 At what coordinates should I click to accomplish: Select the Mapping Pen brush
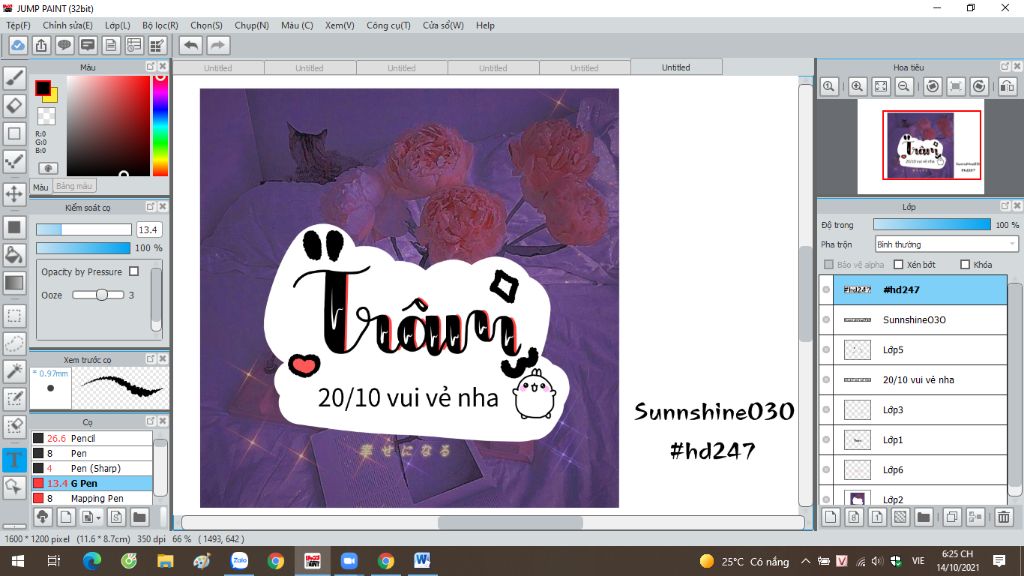(x=91, y=498)
